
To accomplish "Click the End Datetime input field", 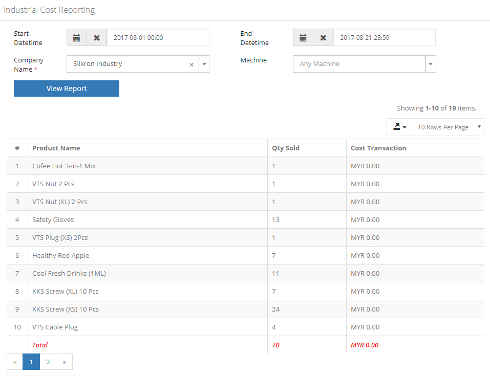I will 384,37.
